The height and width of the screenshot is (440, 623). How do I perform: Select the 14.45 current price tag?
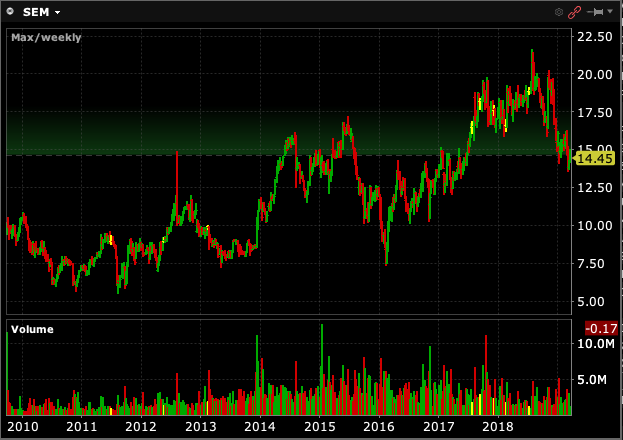coord(594,159)
